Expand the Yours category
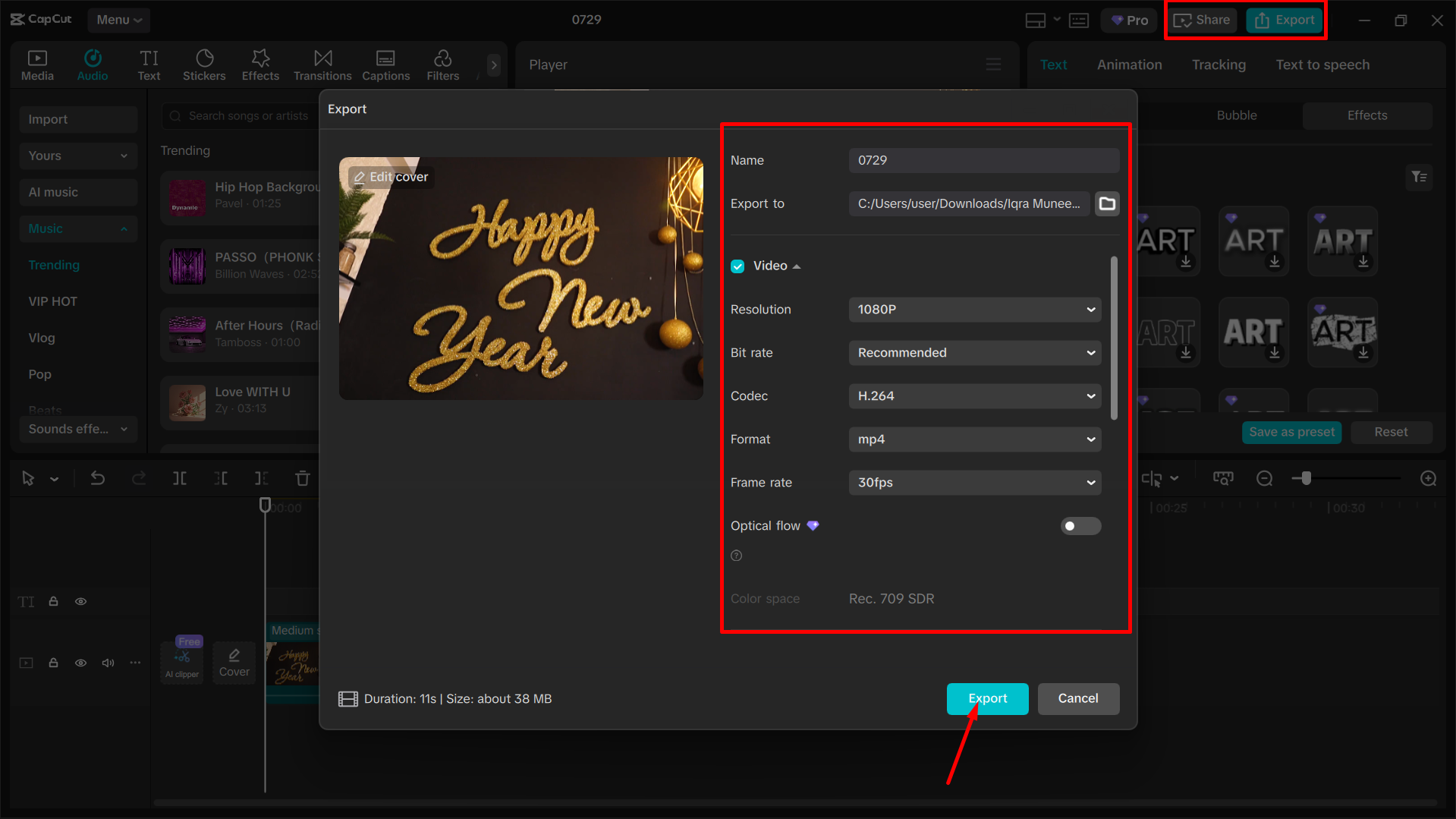This screenshot has height=819, width=1456. click(78, 156)
